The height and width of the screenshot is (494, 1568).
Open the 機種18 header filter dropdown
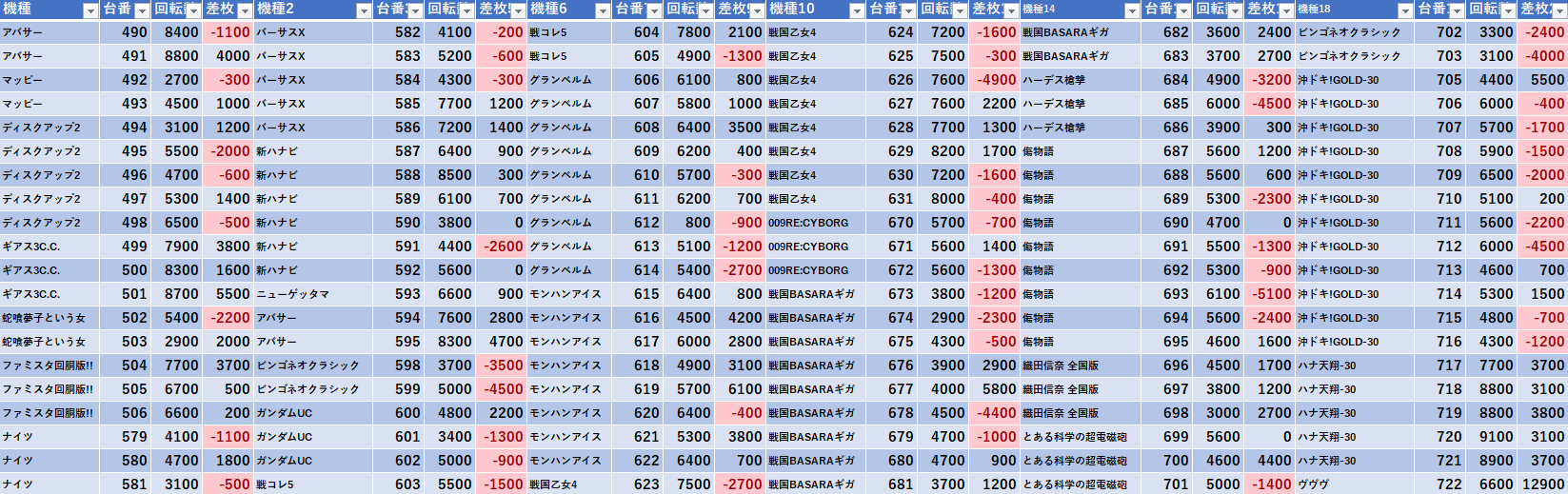[x=1405, y=10]
